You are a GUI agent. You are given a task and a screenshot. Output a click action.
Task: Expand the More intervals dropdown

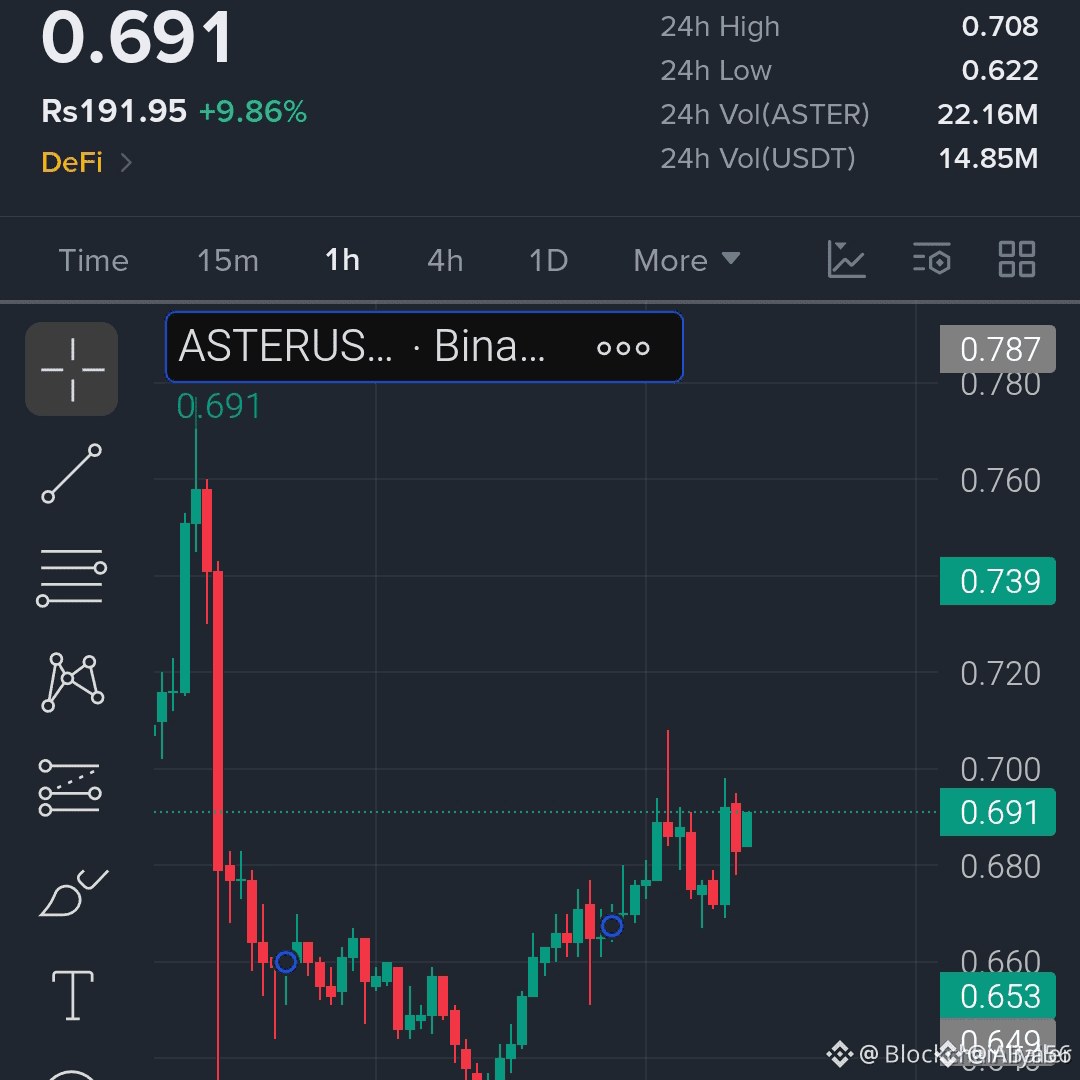click(x=687, y=260)
